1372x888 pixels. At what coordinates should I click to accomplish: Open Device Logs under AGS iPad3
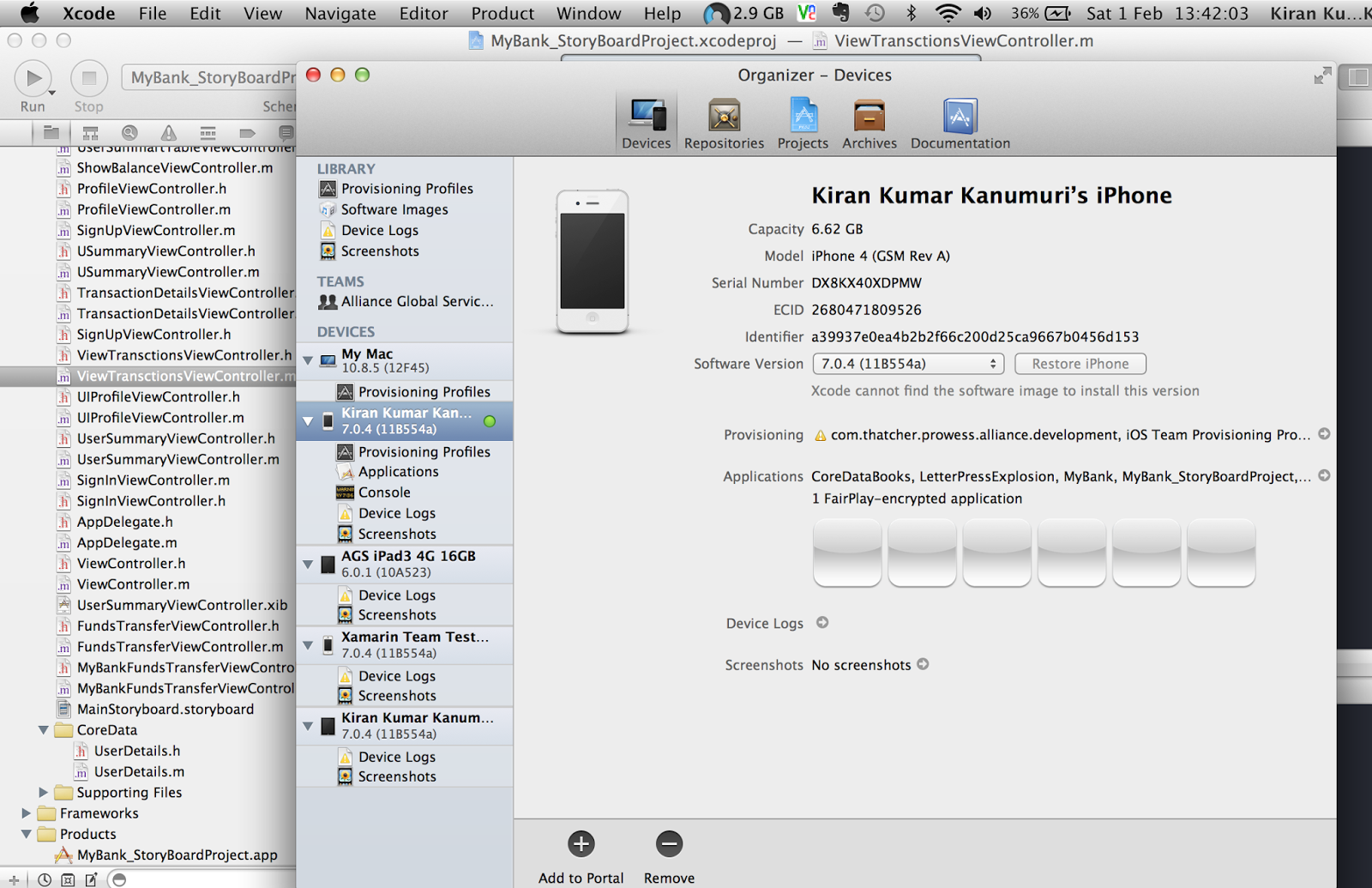pyautogui.click(x=396, y=595)
